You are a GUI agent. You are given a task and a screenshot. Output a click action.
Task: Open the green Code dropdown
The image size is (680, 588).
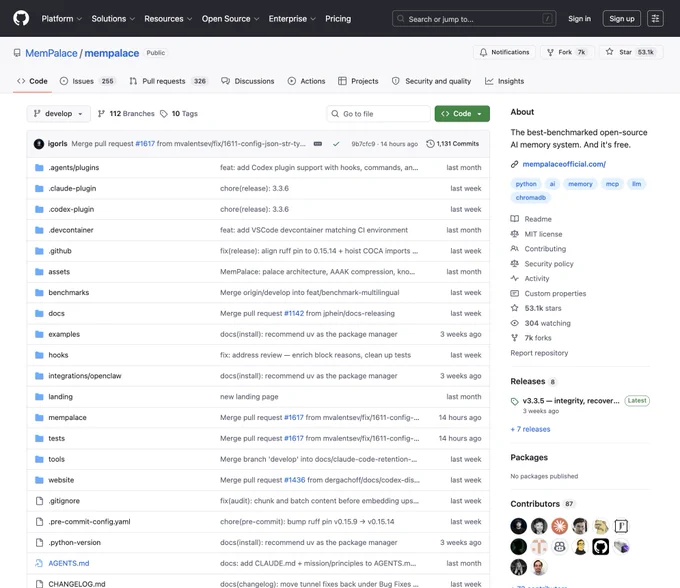tap(462, 114)
